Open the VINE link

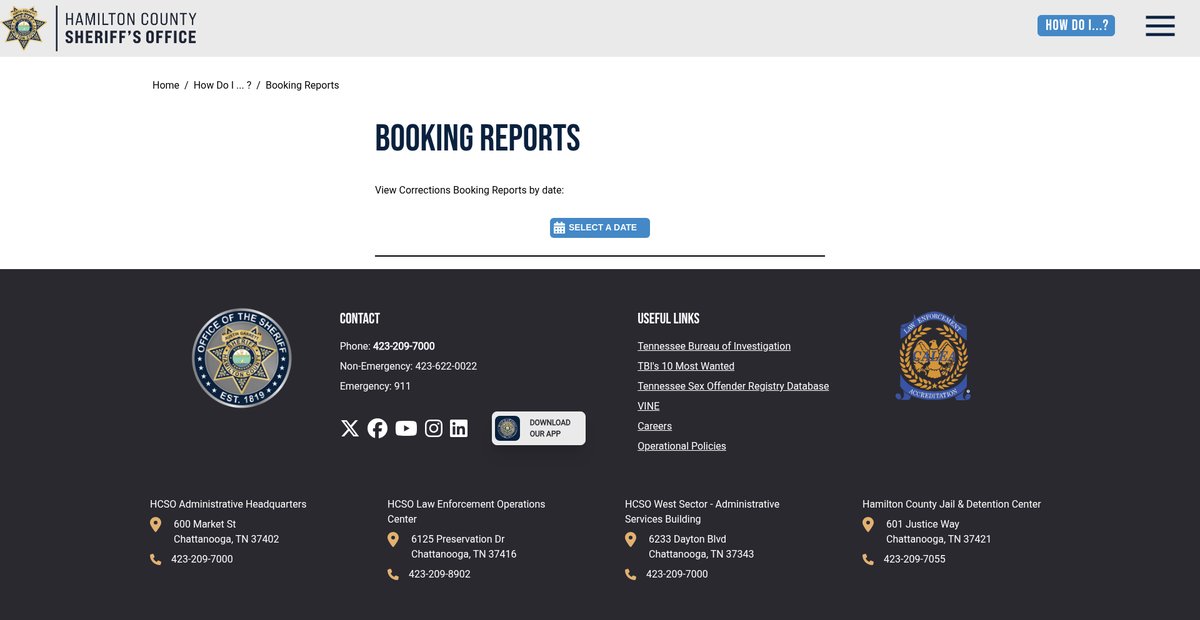[649, 406]
